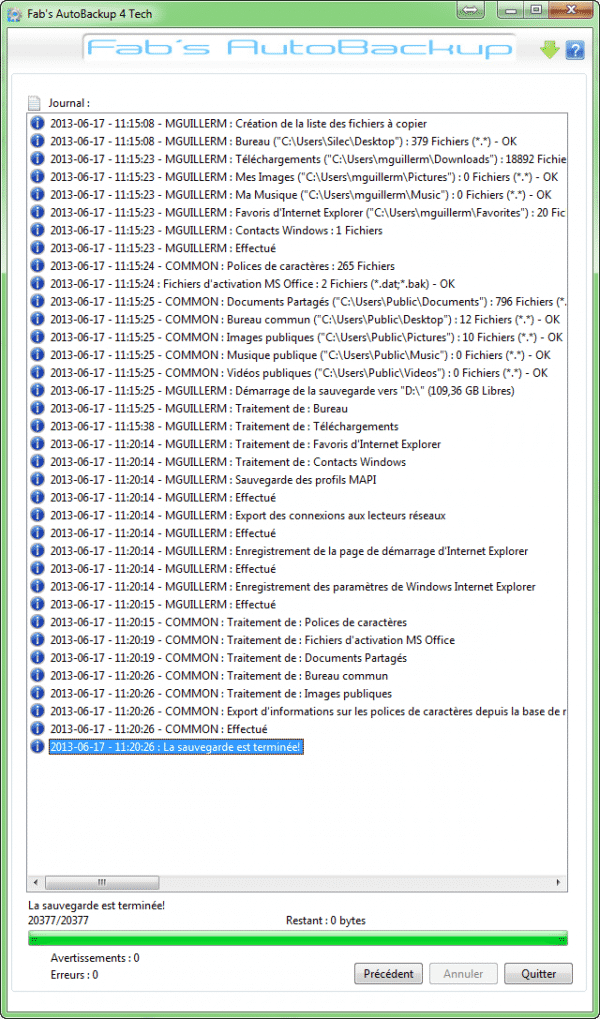
Task: Select 'Traitement de : Bureau' entry
Action: coord(199,409)
